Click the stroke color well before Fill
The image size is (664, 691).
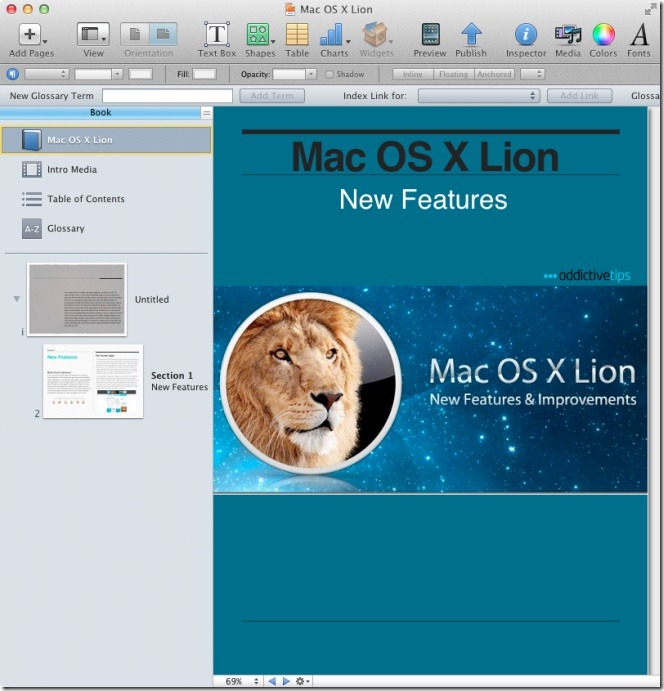tap(140, 74)
